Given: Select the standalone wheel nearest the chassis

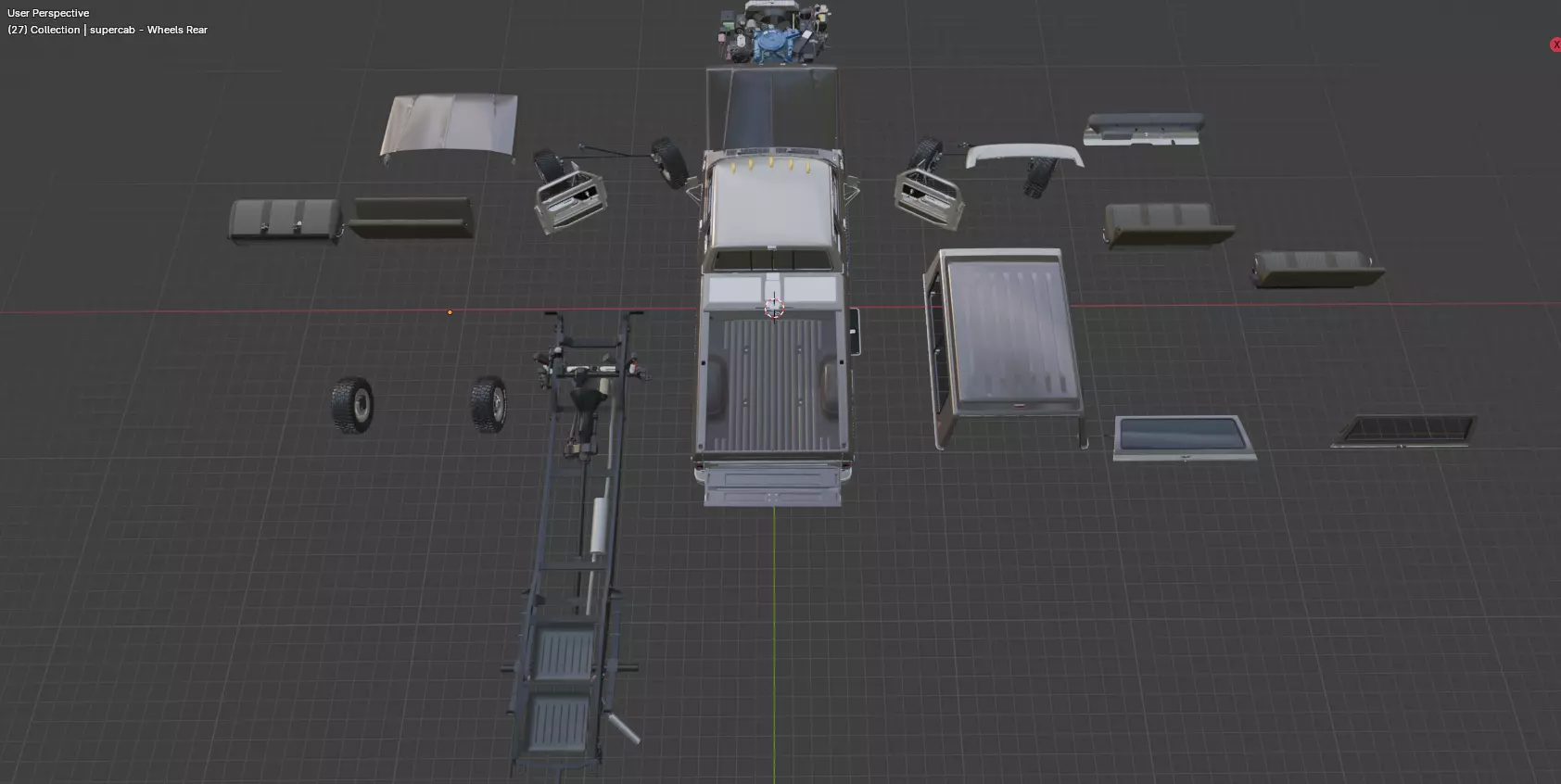Looking at the screenshot, I should [489, 404].
